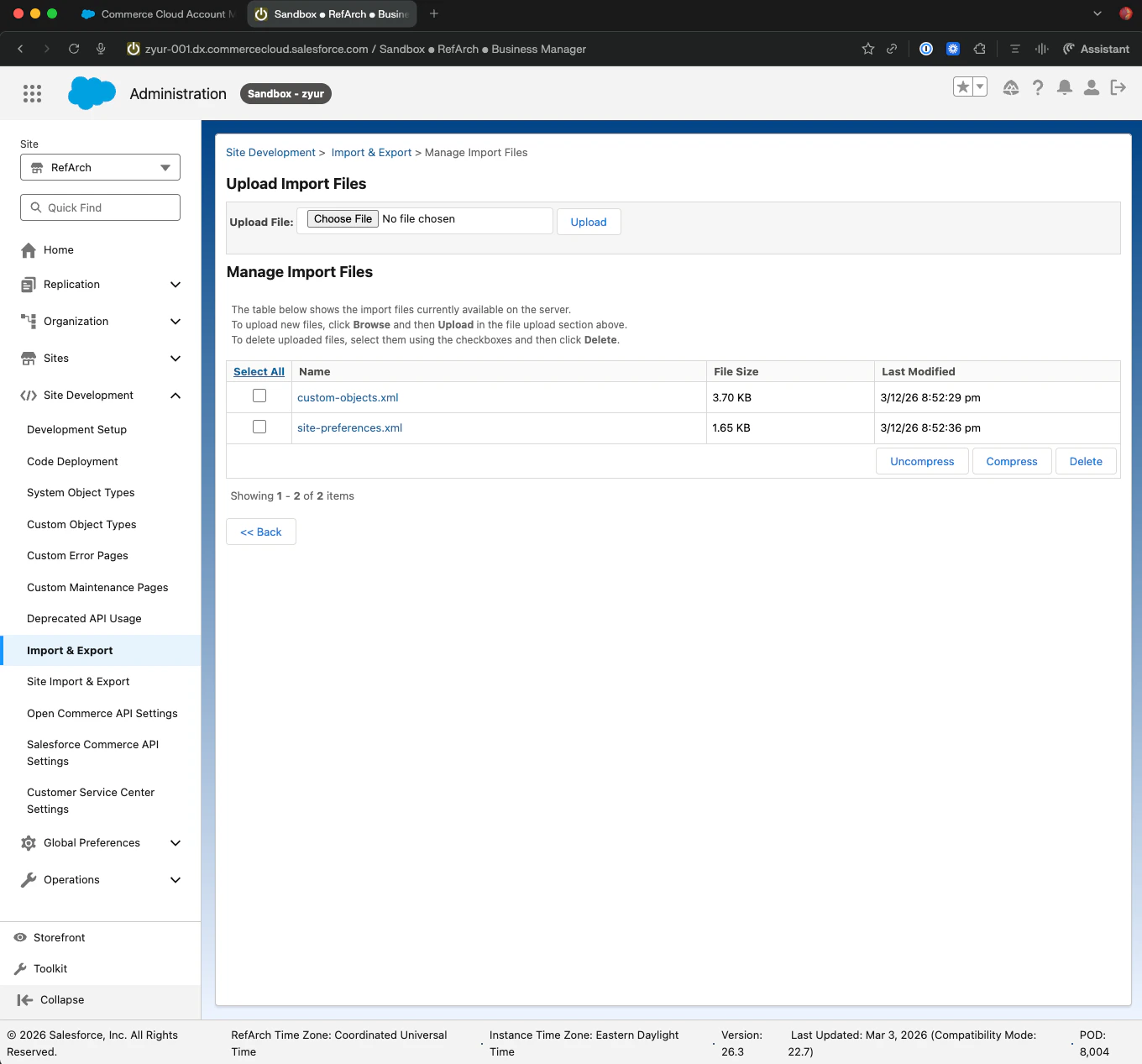Select the Sandbox RefArch Business Manager tab
Screen dimensions: 1142x1064
332,14
